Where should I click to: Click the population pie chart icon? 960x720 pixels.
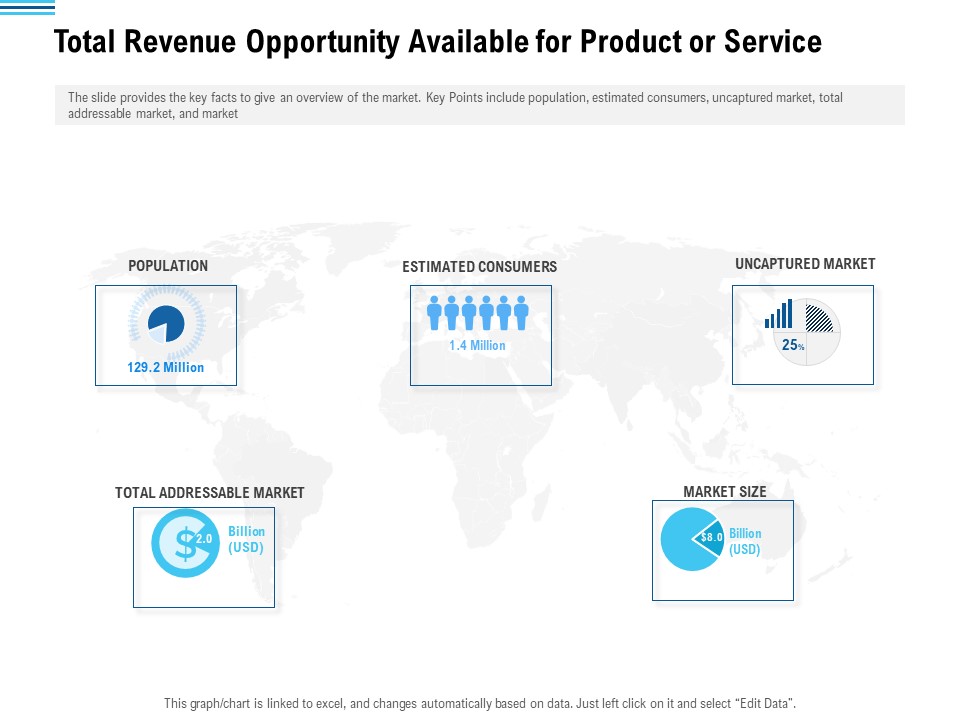click(166, 324)
